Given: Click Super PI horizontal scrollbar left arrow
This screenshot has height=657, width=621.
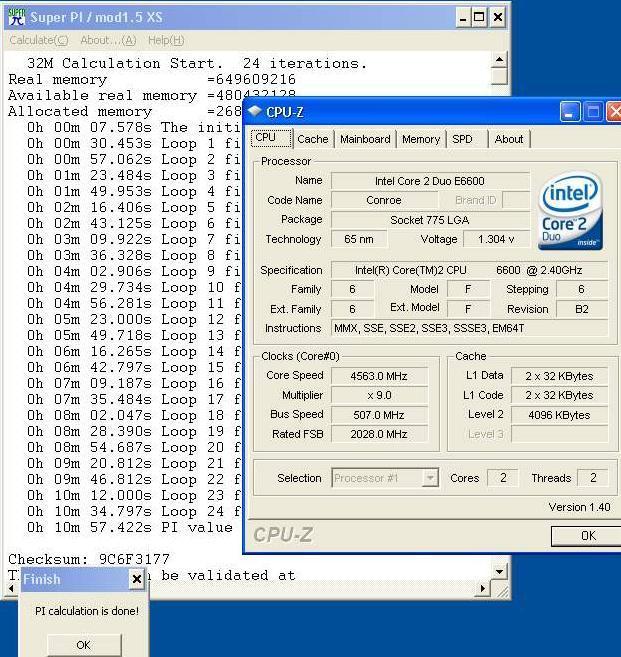Looking at the screenshot, I should pyautogui.click(x=11, y=588).
